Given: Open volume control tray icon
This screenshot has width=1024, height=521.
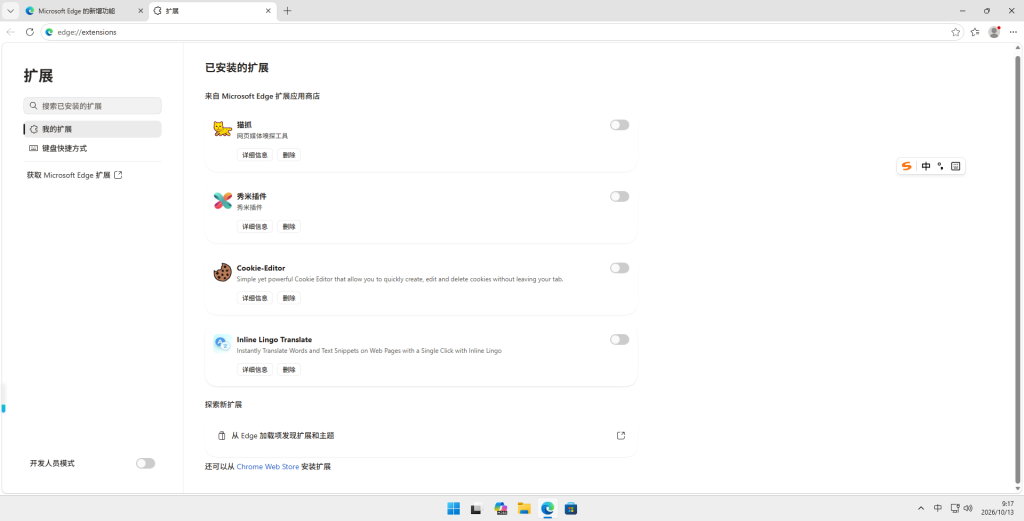Looking at the screenshot, I should (x=968, y=509).
